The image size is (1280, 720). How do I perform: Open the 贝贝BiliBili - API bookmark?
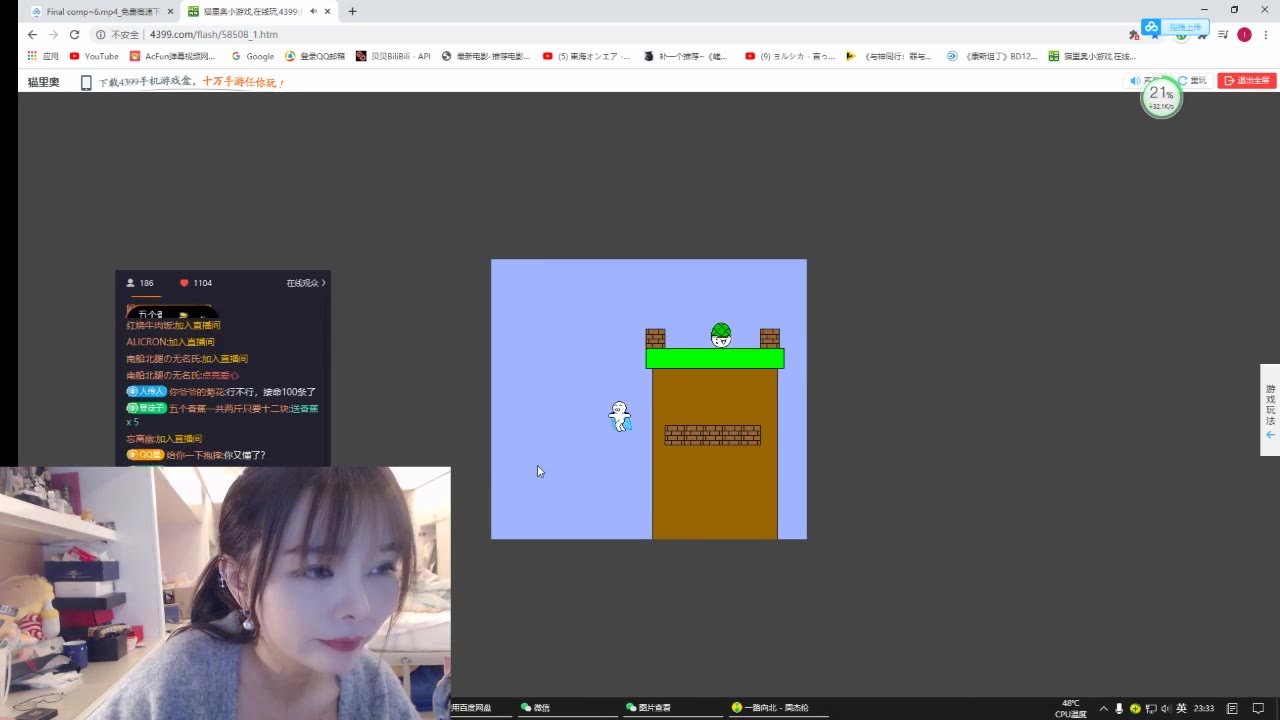click(x=393, y=56)
